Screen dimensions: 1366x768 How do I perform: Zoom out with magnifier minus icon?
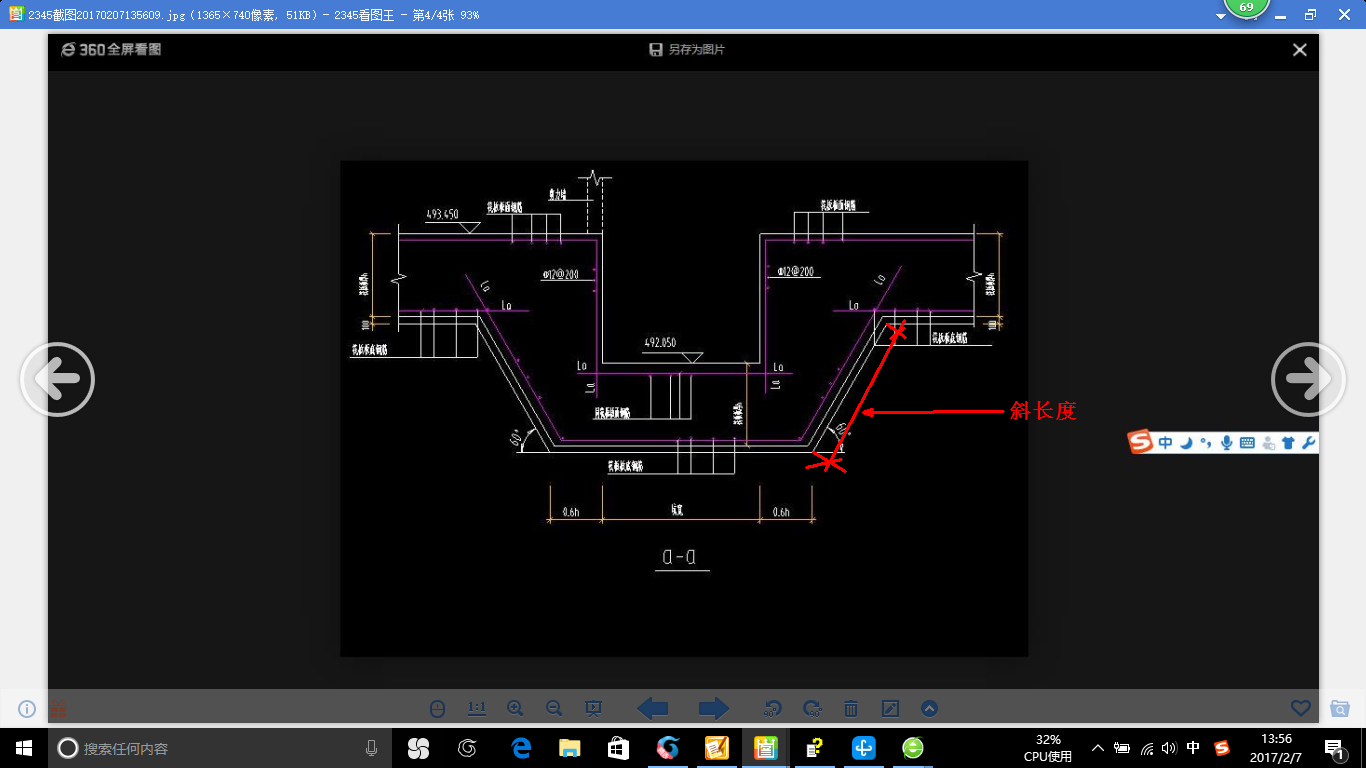[554, 709]
